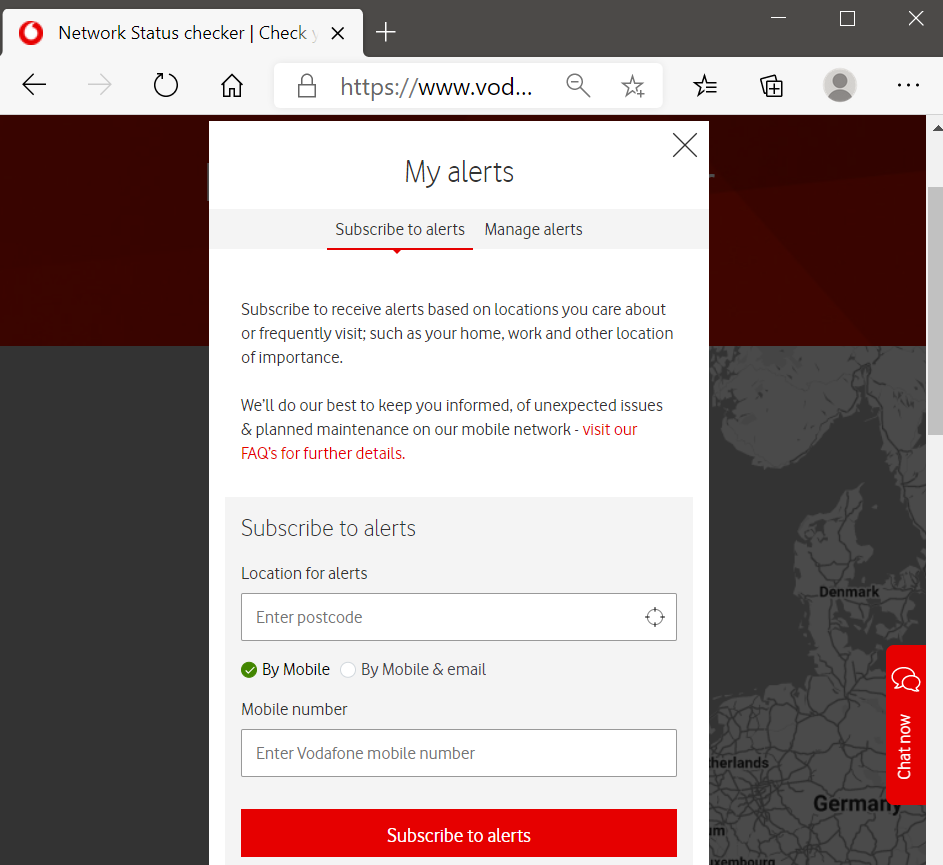Open the zoom search control in address bar
The width and height of the screenshot is (943, 865).
point(578,86)
